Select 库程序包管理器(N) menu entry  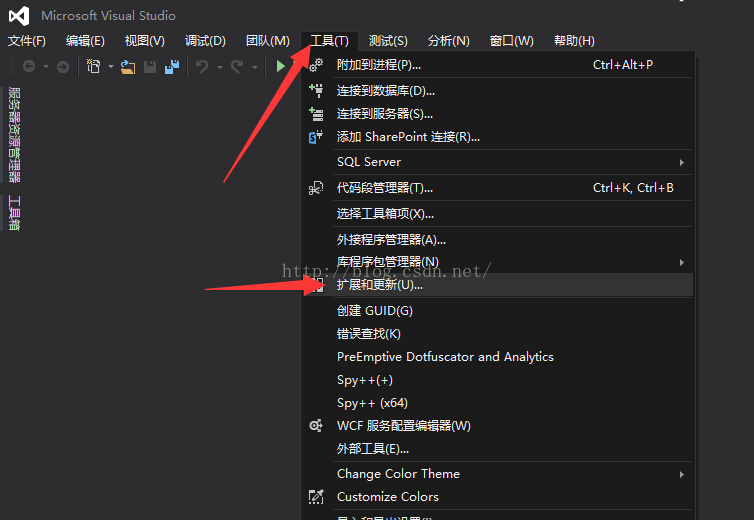[498, 262]
